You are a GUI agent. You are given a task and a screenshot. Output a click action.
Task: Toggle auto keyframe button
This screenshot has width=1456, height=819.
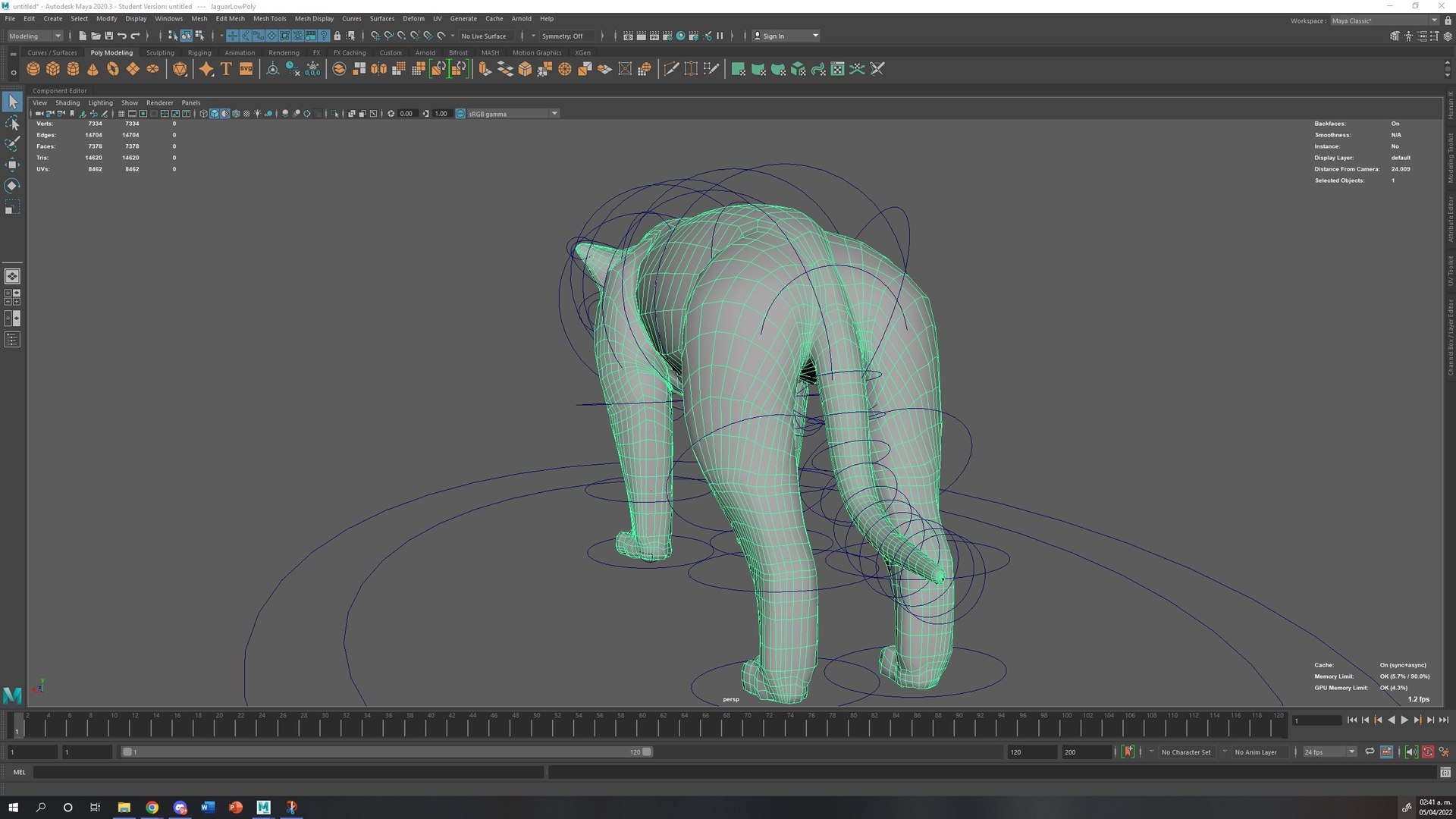point(1427,752)
